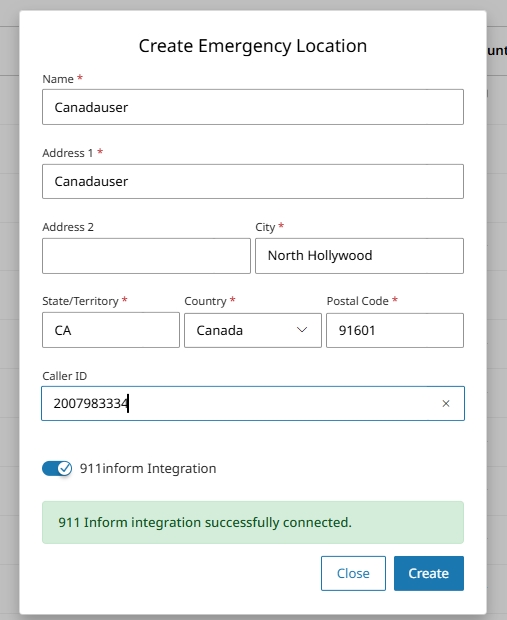The image size is (507, 620).
Task: Click into the Address 1 field
Action: pos(253,181)
